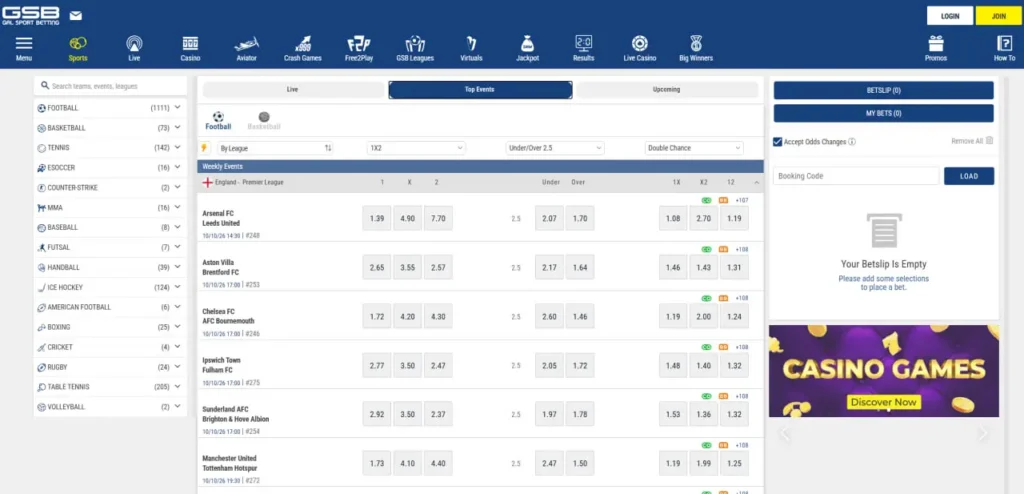Screen dimensions: 1024x494
Task: Open the Casino slot-machine icon
Action: [190, 44]
